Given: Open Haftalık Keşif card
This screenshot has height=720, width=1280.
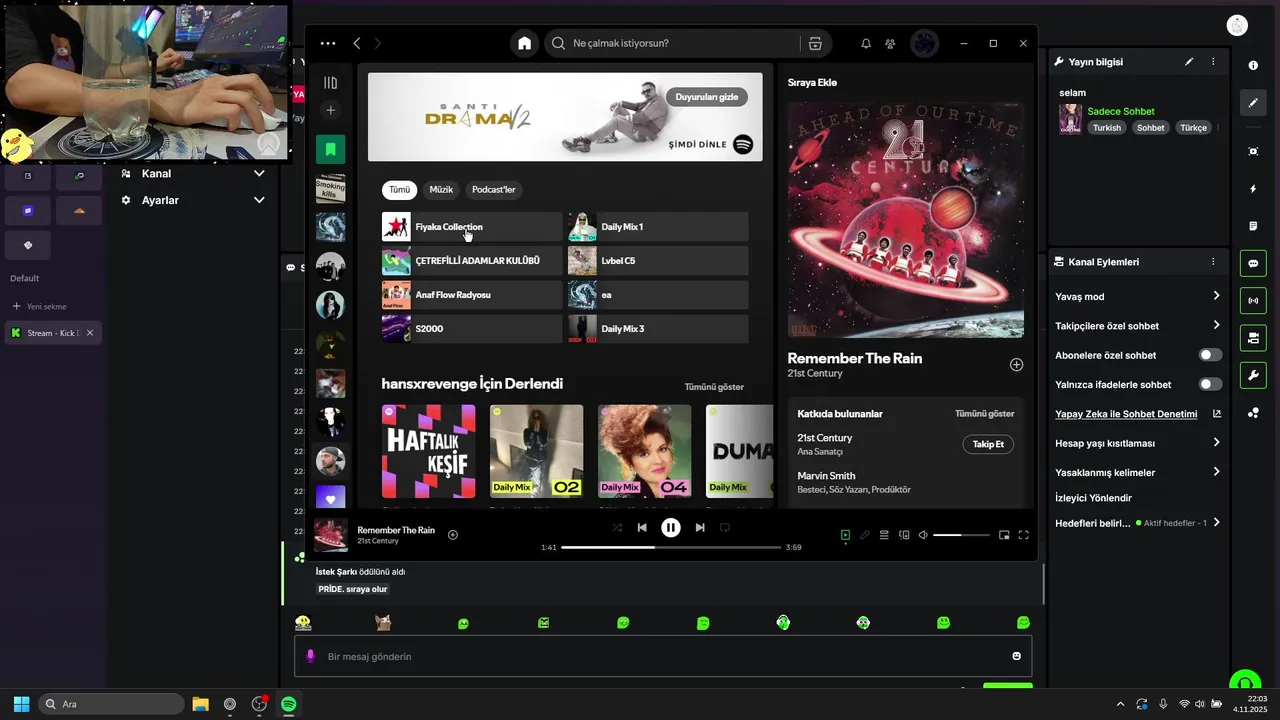Looking at the screenshot, I should pos(429,451).
